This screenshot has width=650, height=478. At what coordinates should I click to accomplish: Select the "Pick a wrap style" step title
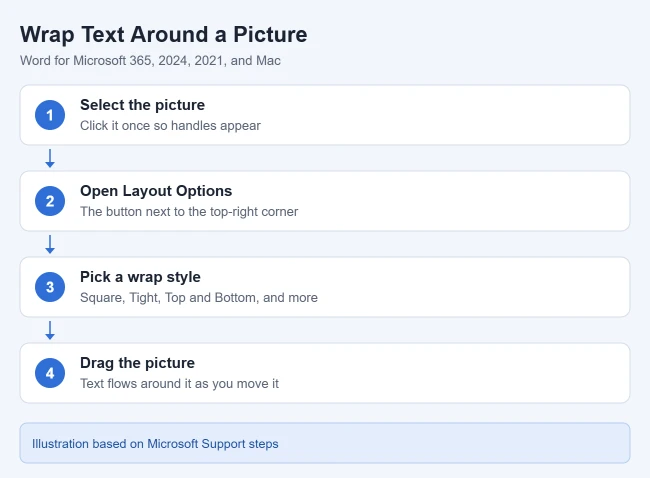(x=140, y=277)
